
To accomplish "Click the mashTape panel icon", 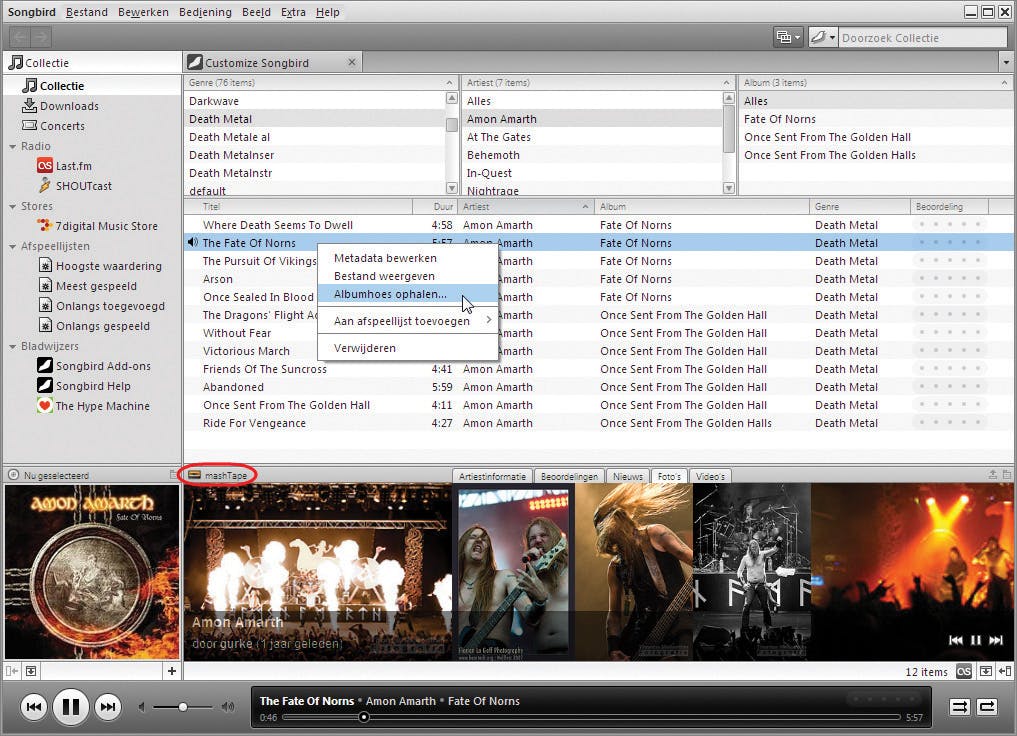I will point(194,475).
